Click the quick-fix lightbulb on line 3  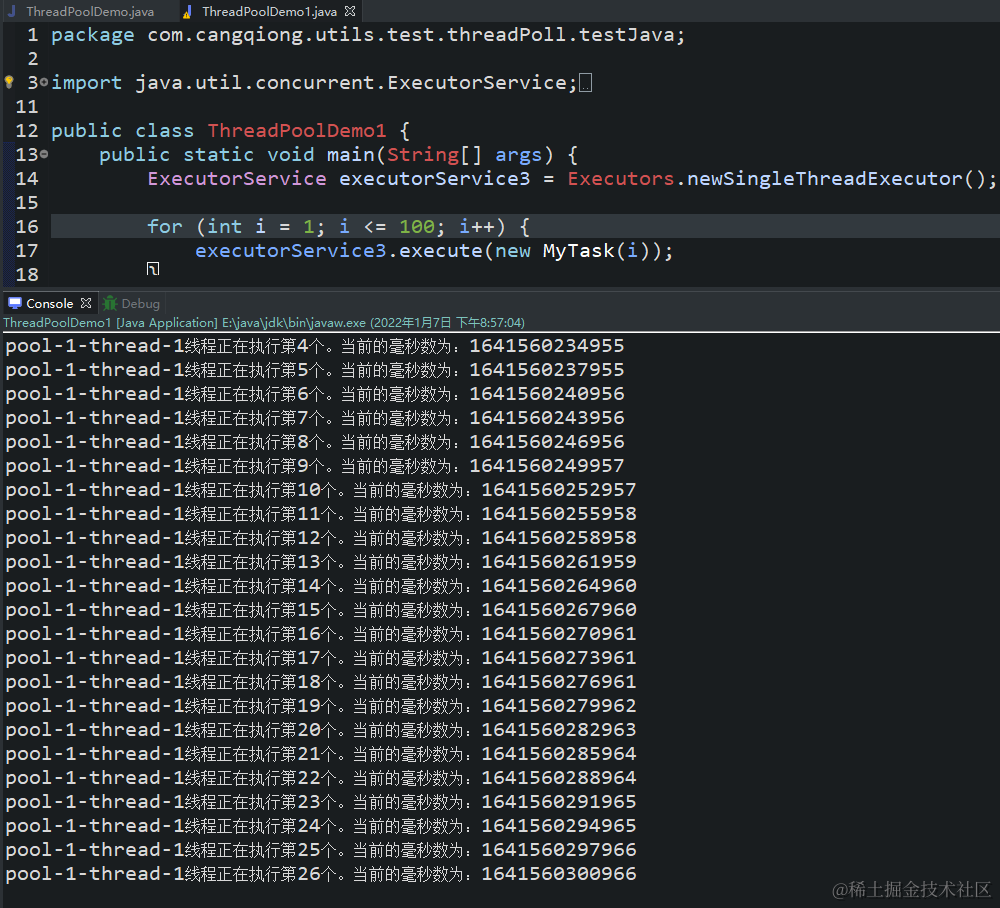9,82
